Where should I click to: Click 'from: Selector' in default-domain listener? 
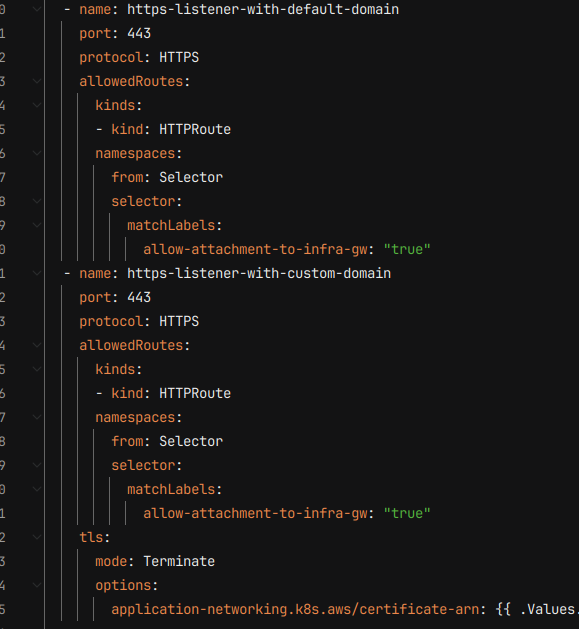point(167,177)
